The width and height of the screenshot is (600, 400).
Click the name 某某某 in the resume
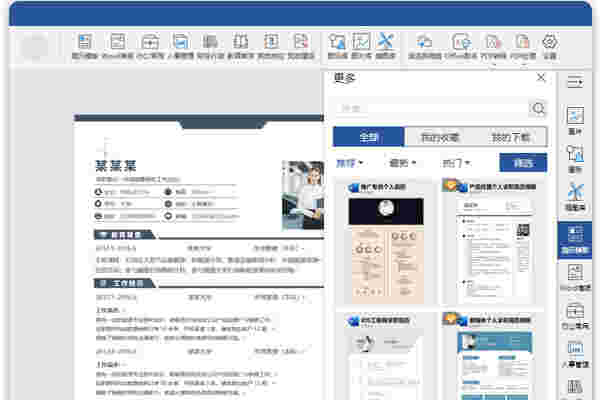[116, 166]
